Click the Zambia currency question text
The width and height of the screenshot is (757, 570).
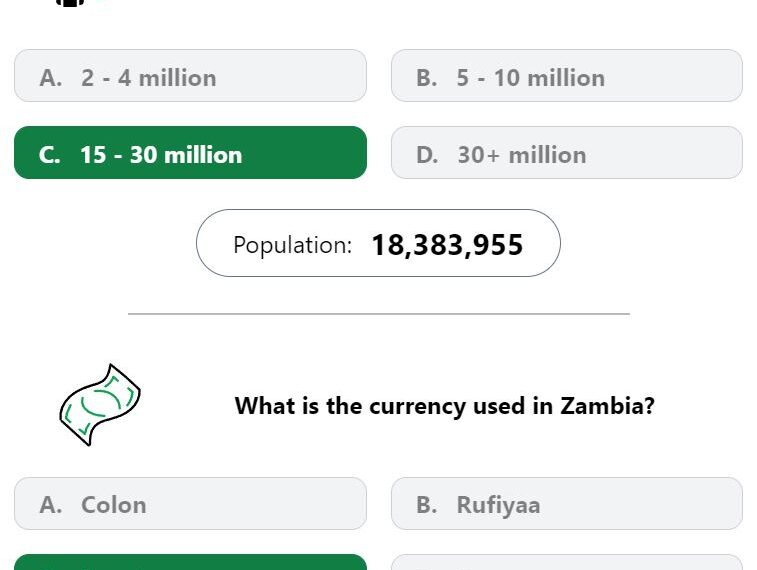pyautogui.click(x=445, y=405)
